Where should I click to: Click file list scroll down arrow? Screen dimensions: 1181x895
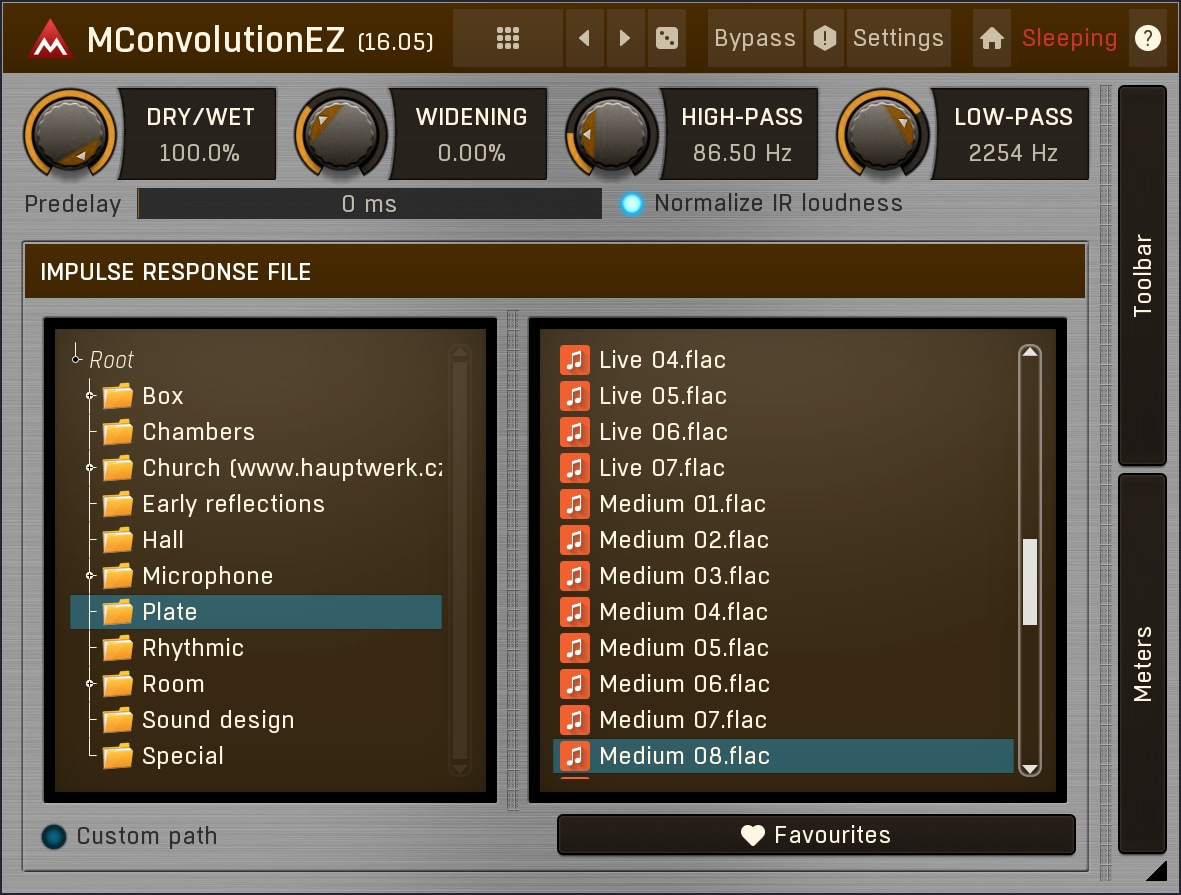pos(1030,768)
